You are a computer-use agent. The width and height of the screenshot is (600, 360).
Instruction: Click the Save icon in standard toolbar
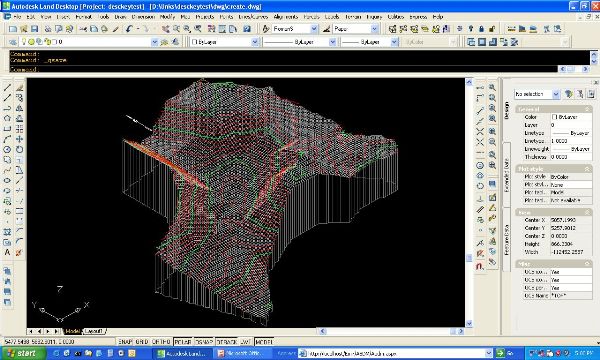[34, 29]
